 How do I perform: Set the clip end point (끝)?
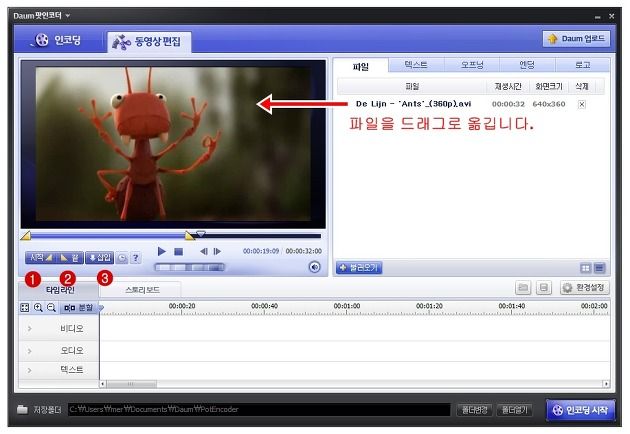[x=69, y=258]
